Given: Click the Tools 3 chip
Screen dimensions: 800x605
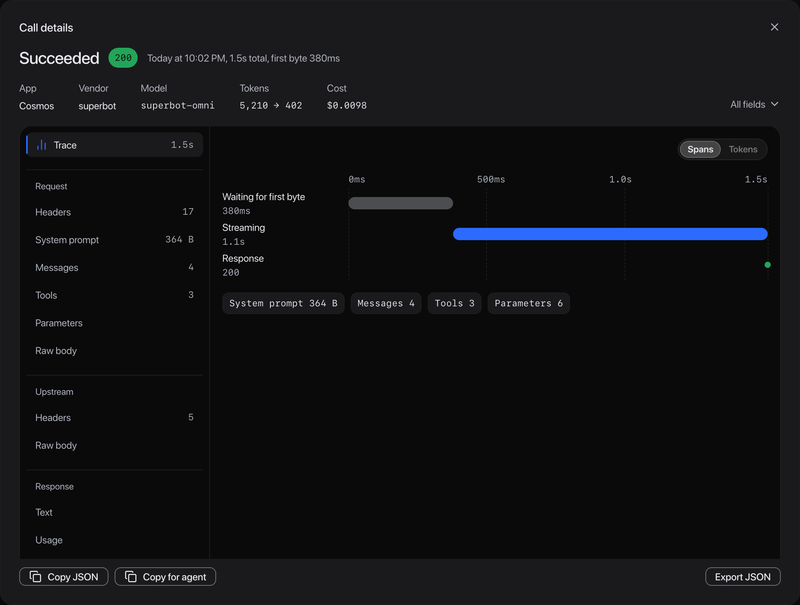Looking at the screenshot, I should pyautogui.click(x=454, y=303).
